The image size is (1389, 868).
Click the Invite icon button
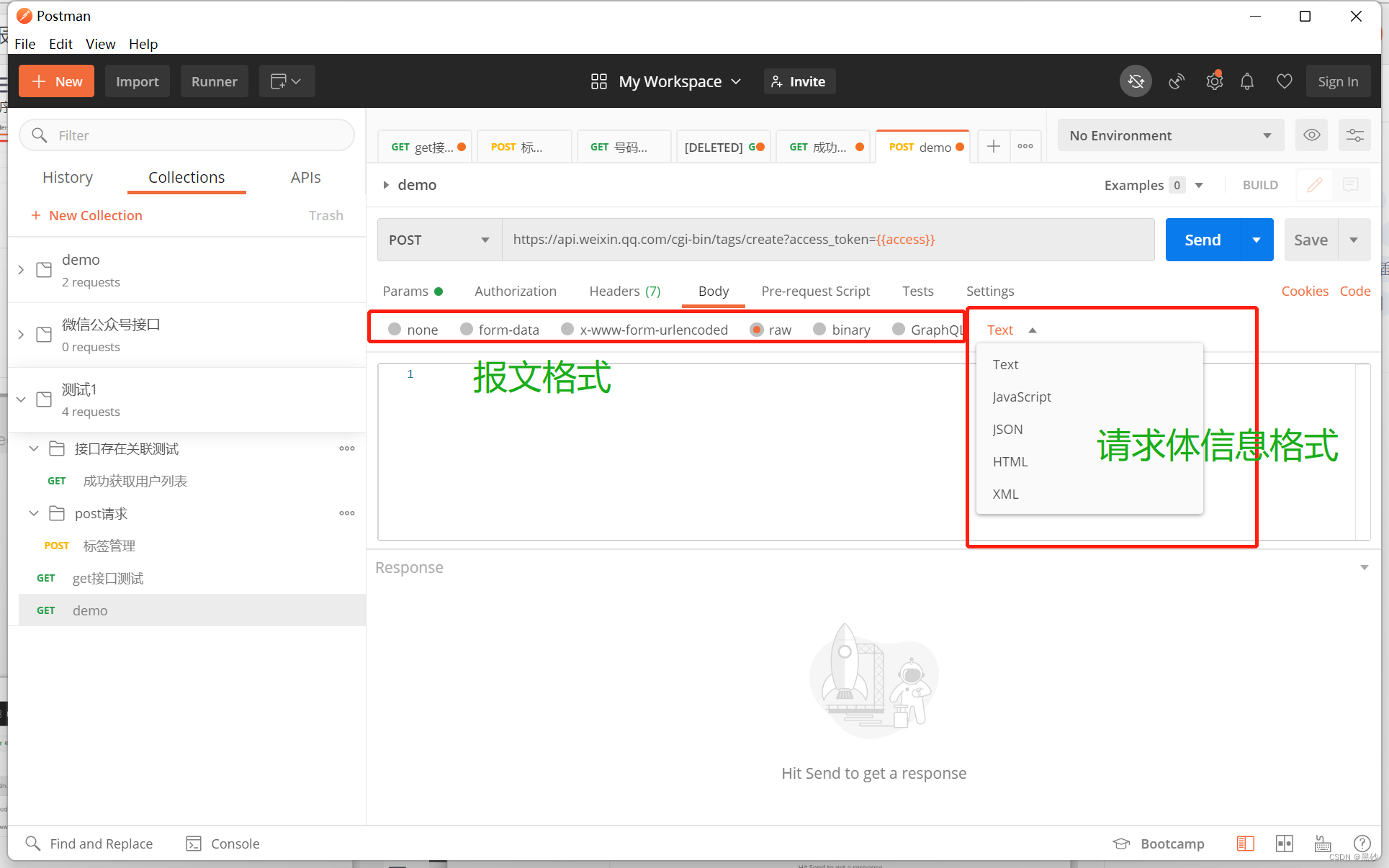(800, 81)
